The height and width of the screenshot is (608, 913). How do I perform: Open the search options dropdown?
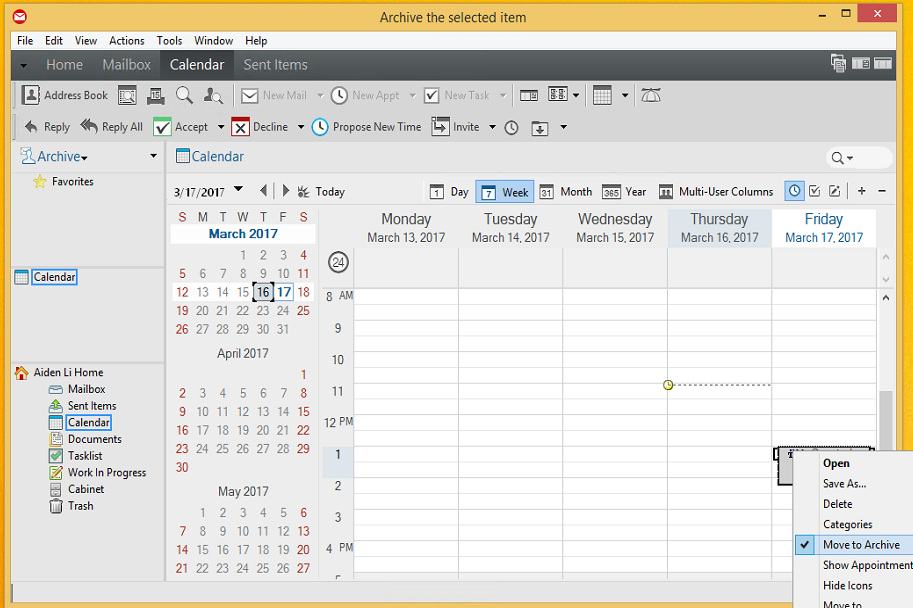(x=850, y=158)
